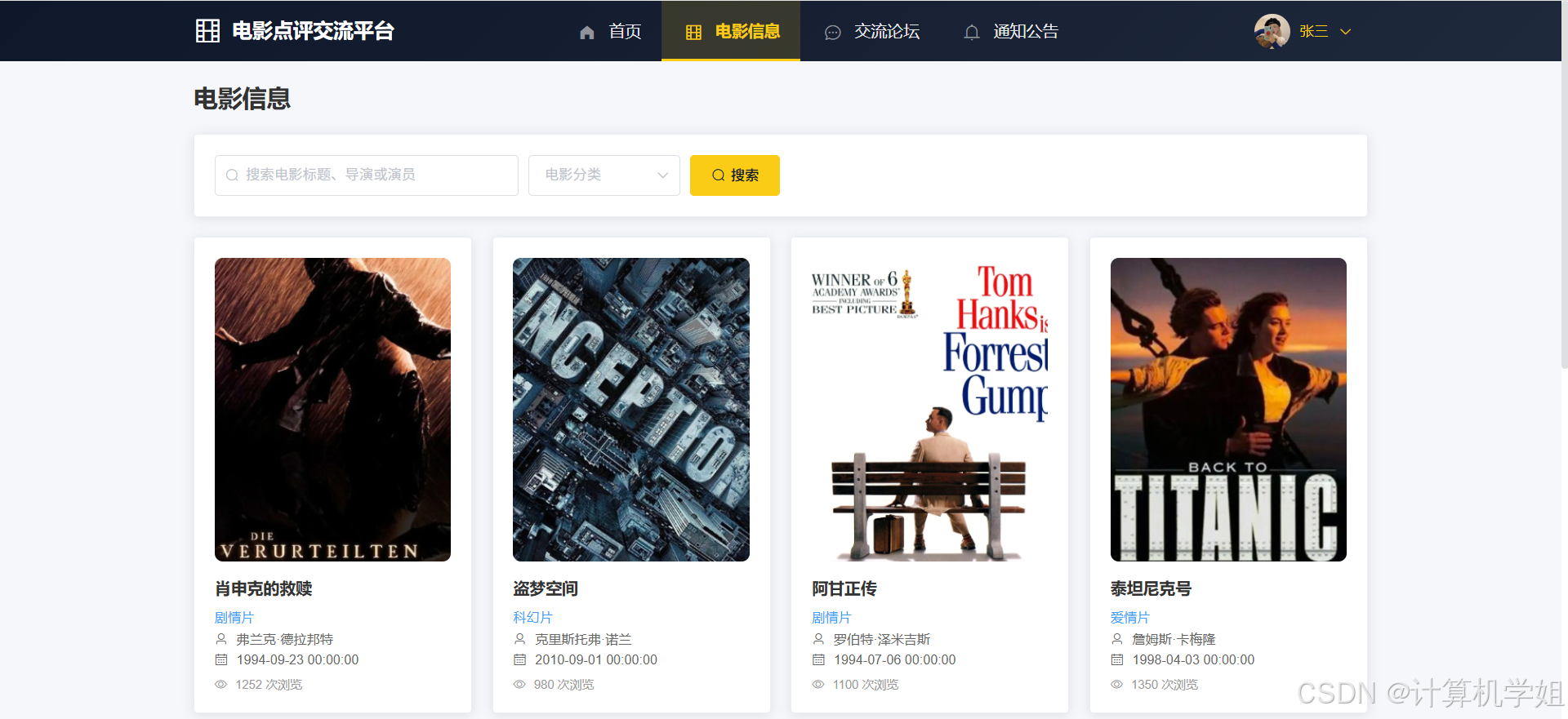The height and width of the screenshot is (719, 1568).
Task: Click the date 1998-04-03 00:00:00
Action: (x=1193, y=659)
